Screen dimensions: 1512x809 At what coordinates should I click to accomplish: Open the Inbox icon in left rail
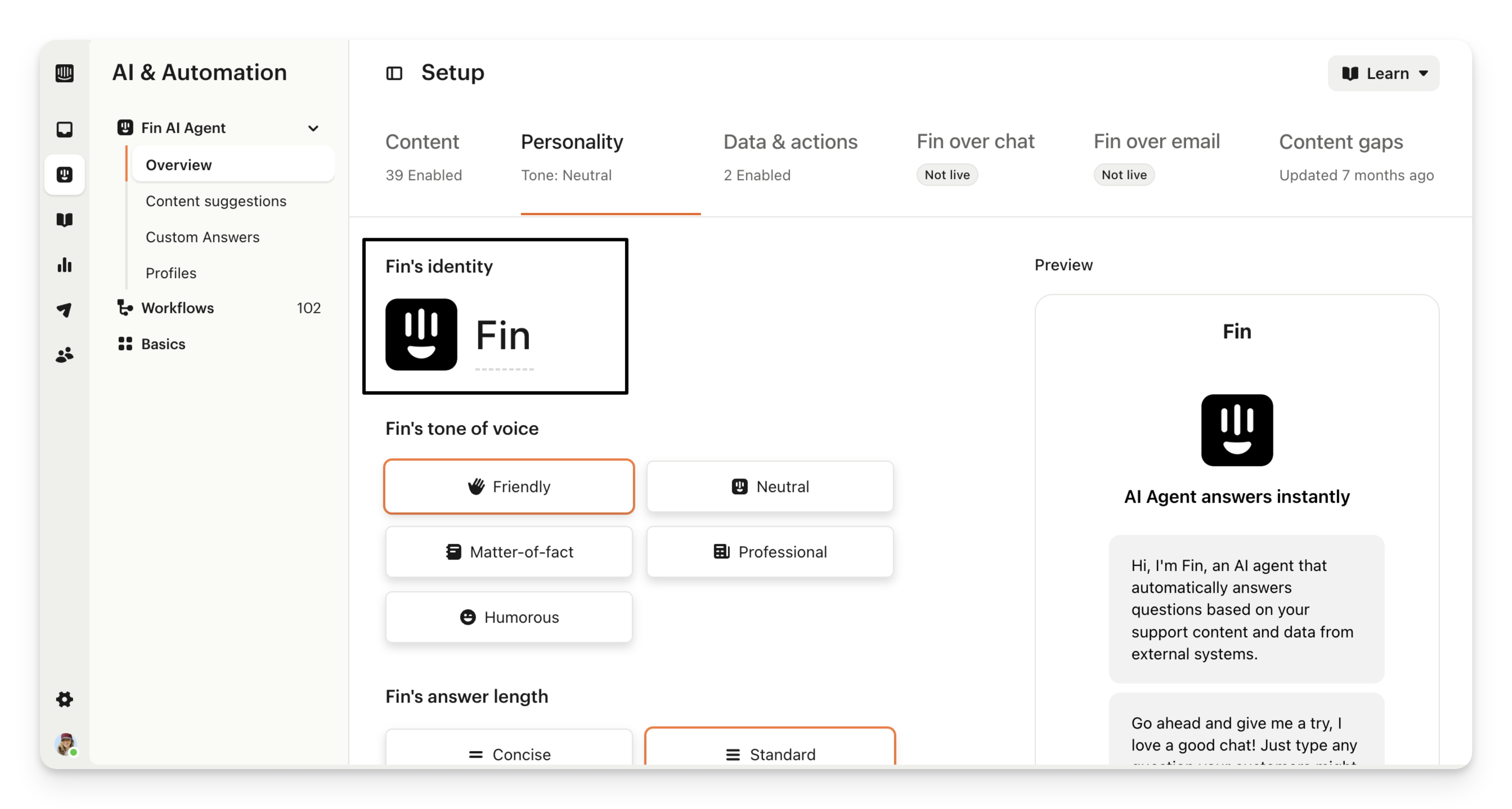tap(65, 129)
